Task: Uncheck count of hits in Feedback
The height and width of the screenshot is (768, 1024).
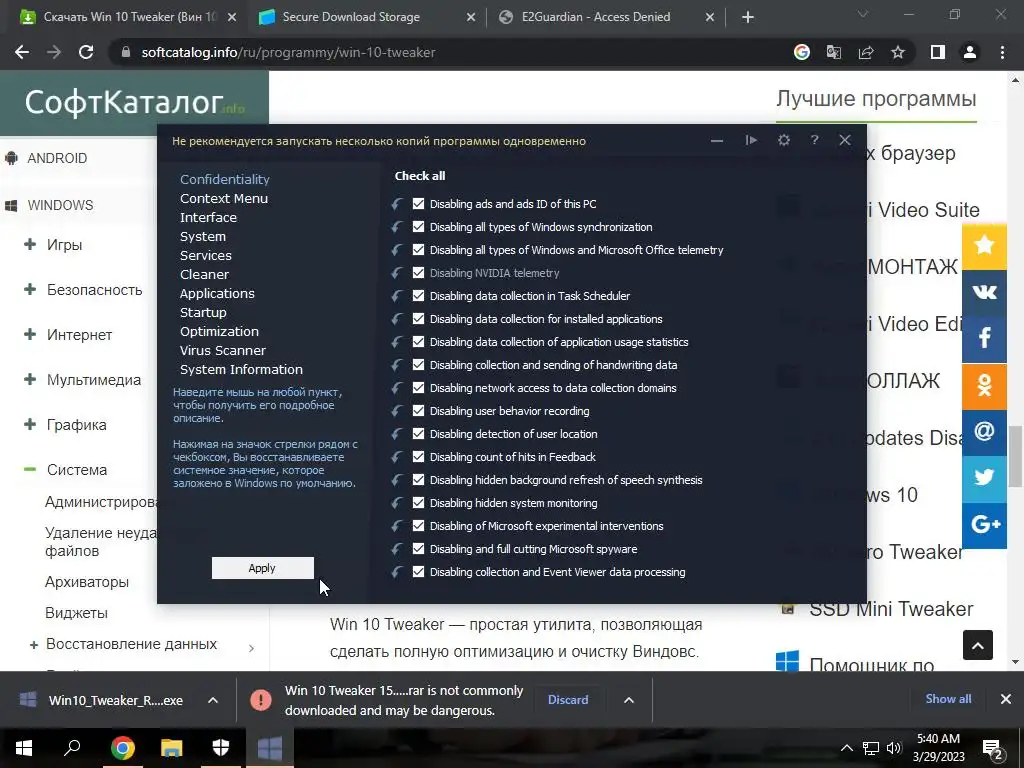Action: click(x=419, y=456)
